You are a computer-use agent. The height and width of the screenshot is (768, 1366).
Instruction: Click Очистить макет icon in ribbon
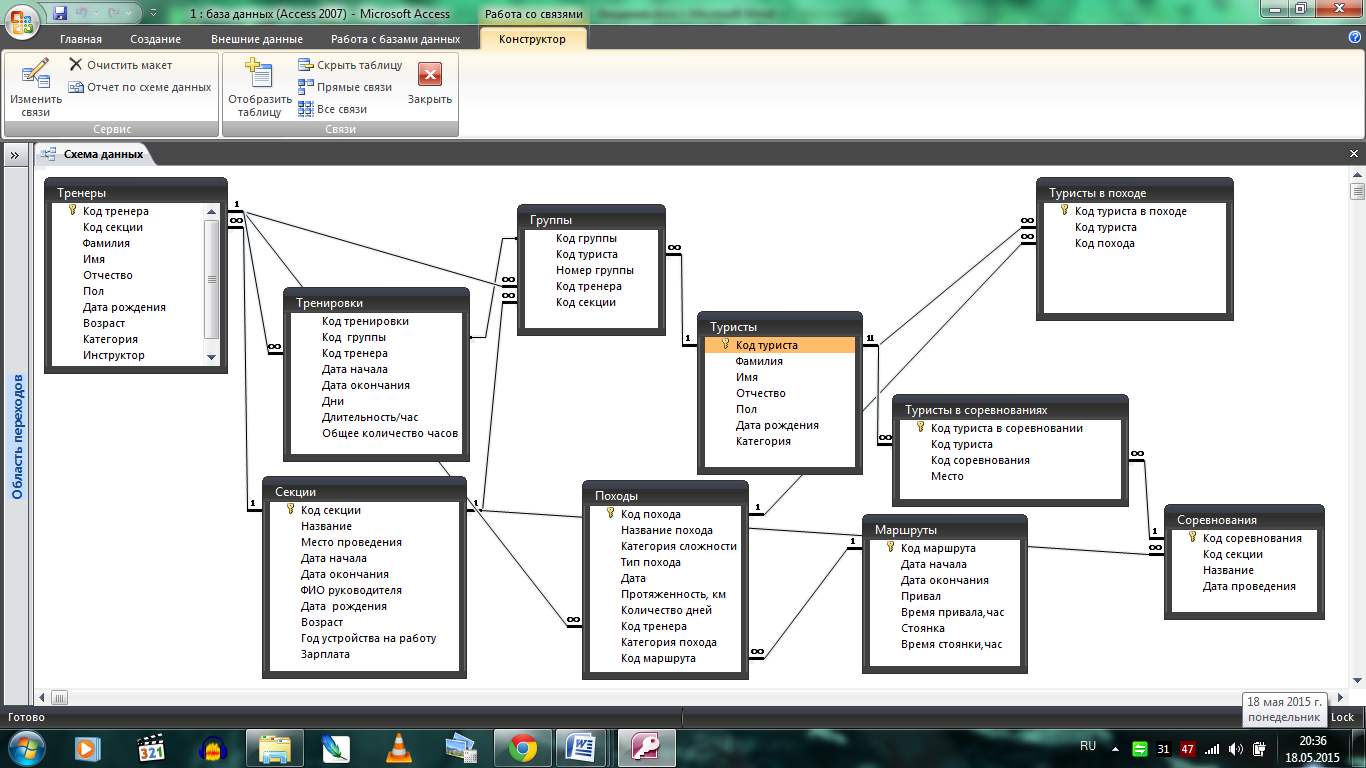point(76,65)
